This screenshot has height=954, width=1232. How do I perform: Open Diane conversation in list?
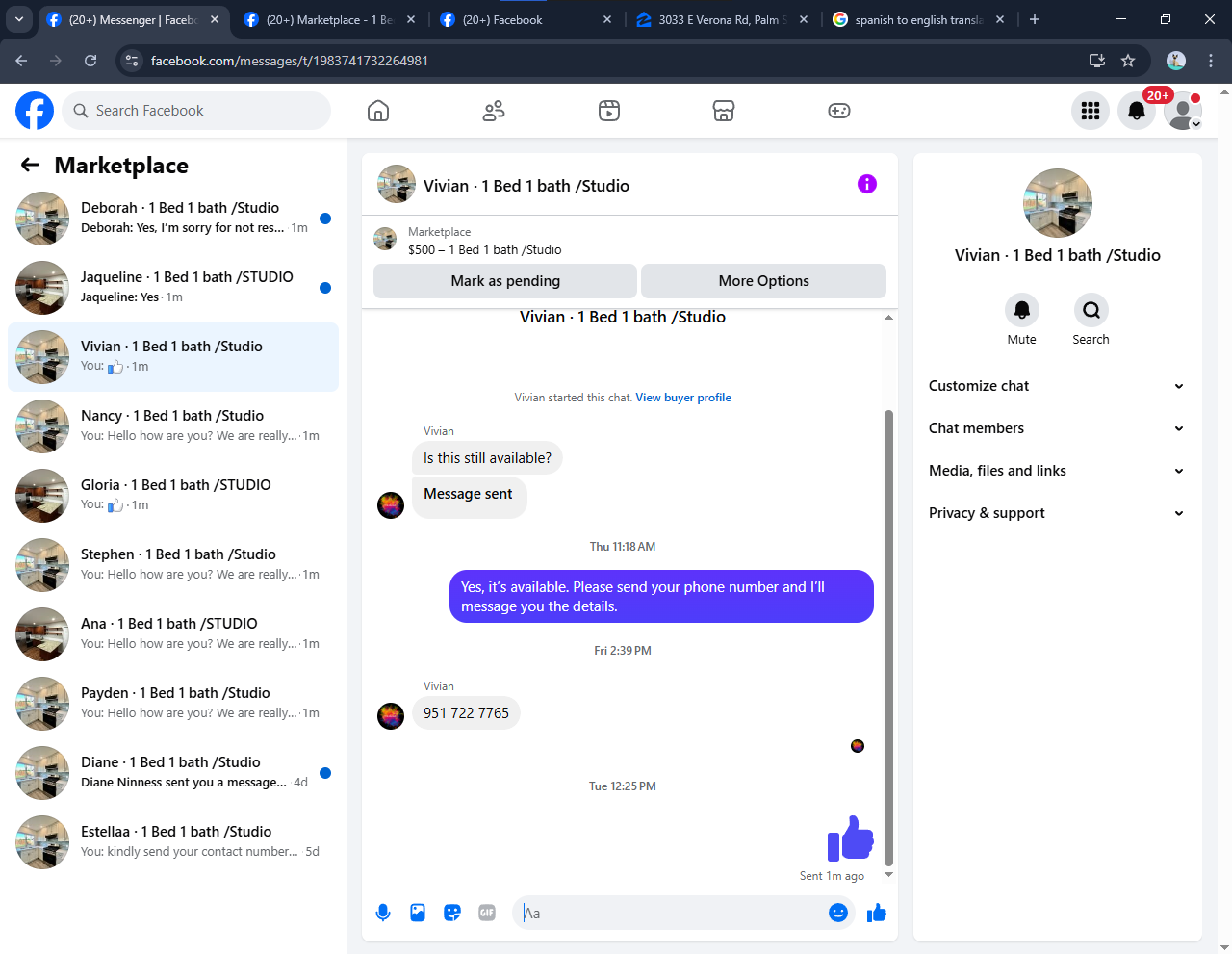pyautogui.click(x=173, y=773)
